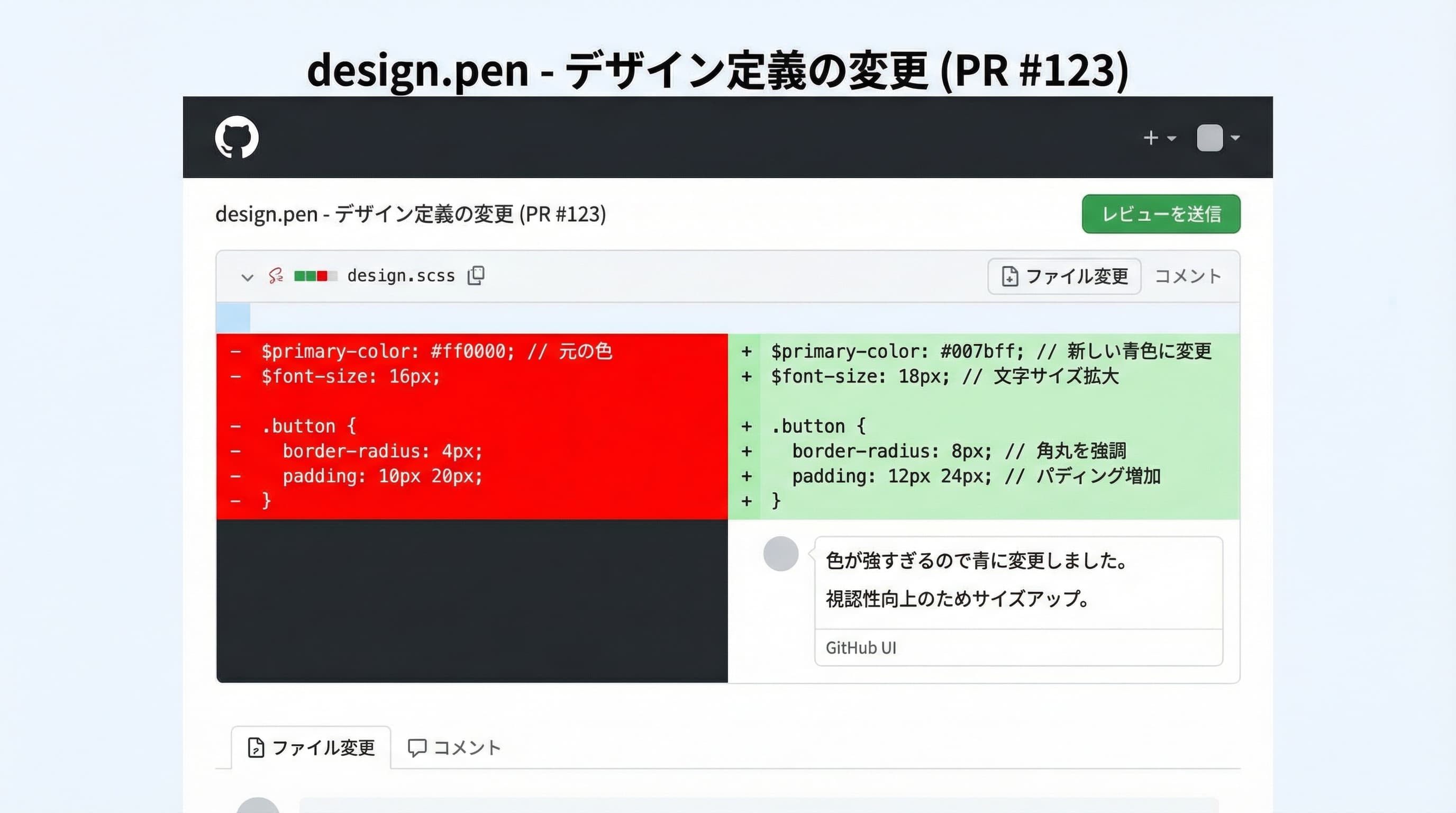Image resolution: width=1456 pixels, height=813 pixels.
Task: Click the file icon in ファイル変更 tab
Action: click(x=256, y=747)
